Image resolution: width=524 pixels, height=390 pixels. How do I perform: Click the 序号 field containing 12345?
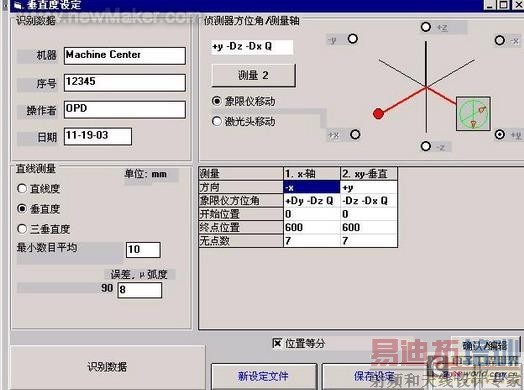125,83
